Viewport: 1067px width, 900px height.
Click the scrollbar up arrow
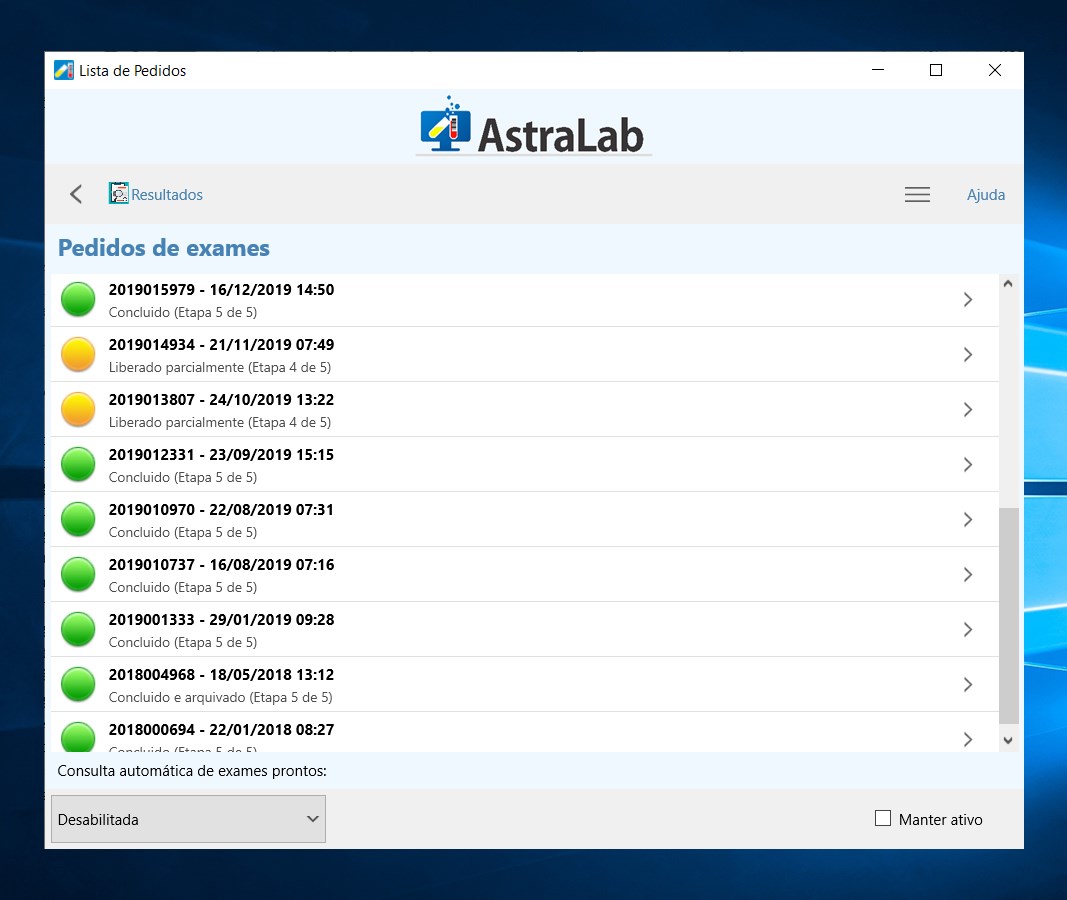(1008, 284)
